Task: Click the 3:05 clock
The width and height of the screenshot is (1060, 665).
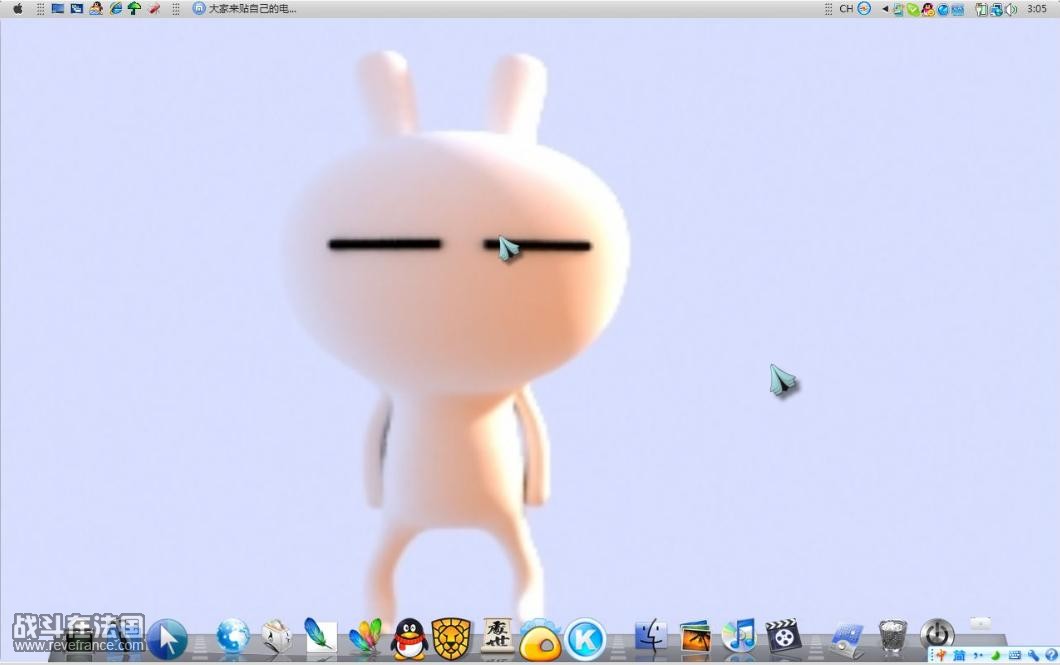Action: [x=1036, y=9]
